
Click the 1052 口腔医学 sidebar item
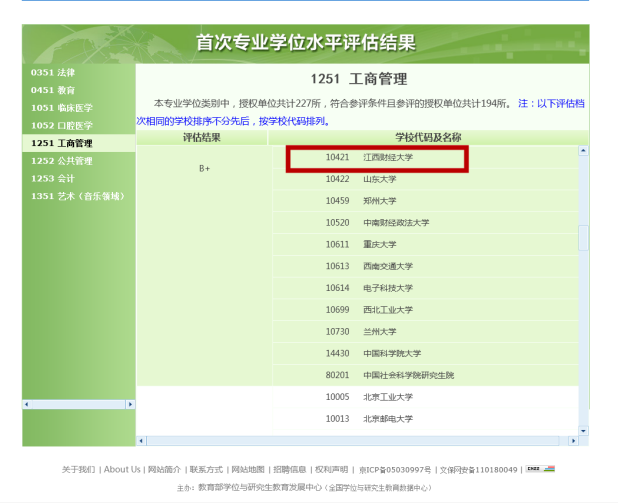click(62, 126)
